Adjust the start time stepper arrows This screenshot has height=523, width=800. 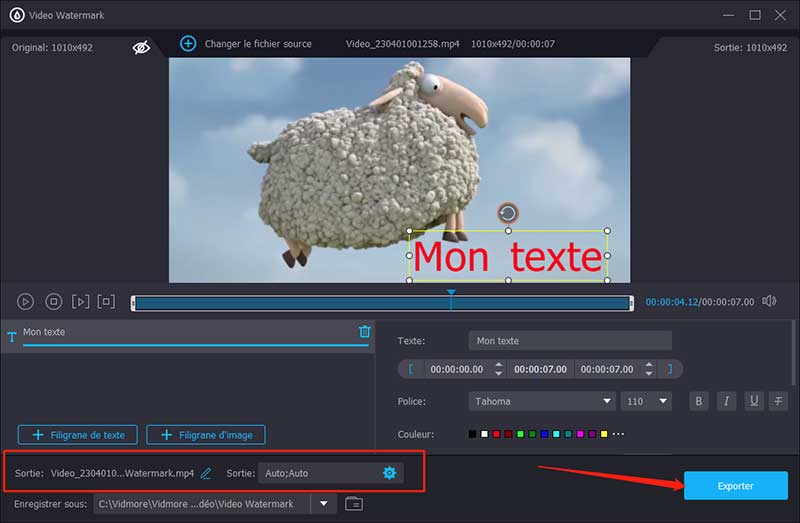pyautogui.click(x=498, y=369)
